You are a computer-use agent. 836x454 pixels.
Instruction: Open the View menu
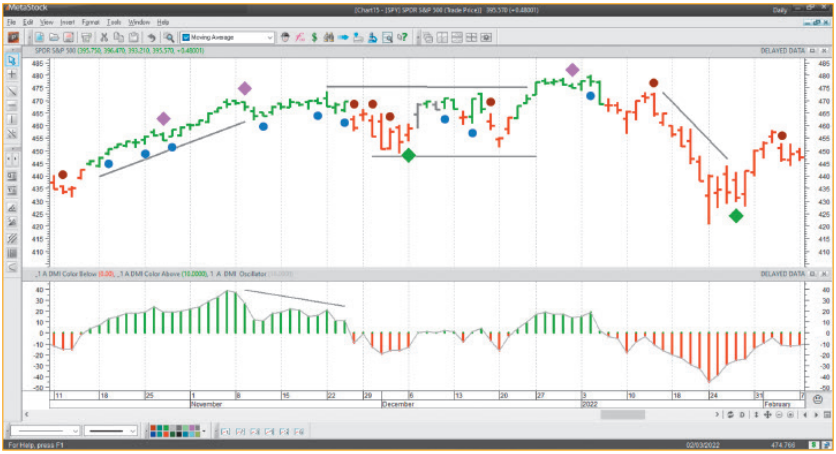(46, 22)
